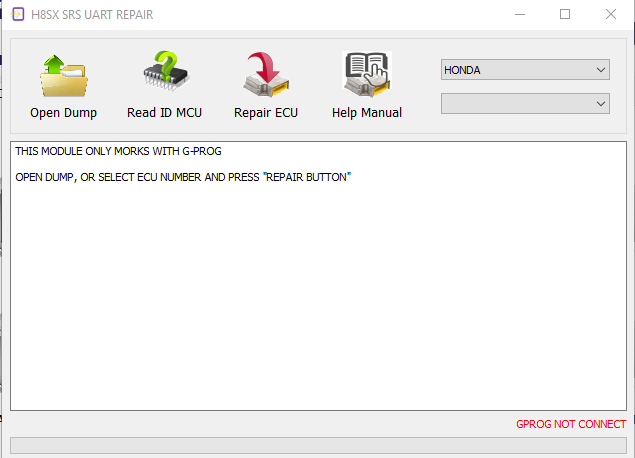
Task: Minimize the H8SX SRS UART REPAIR window
Action: (520, 15)
